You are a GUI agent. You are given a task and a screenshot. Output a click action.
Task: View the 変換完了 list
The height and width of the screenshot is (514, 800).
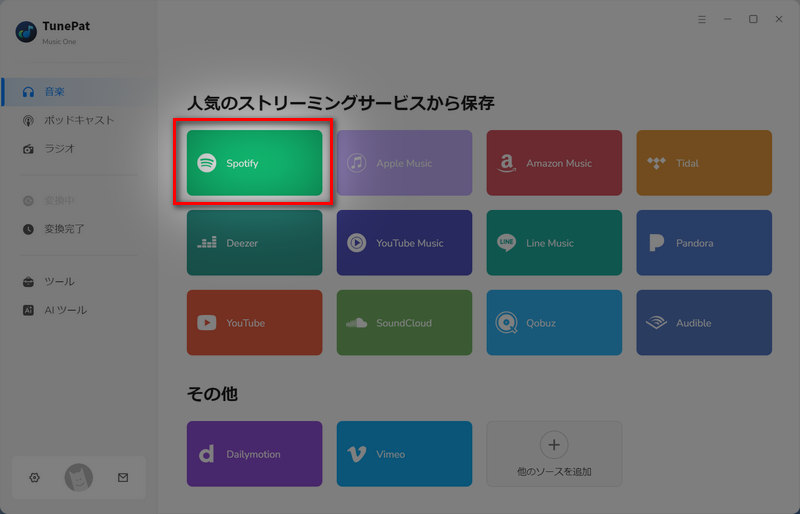coord(79,229)
